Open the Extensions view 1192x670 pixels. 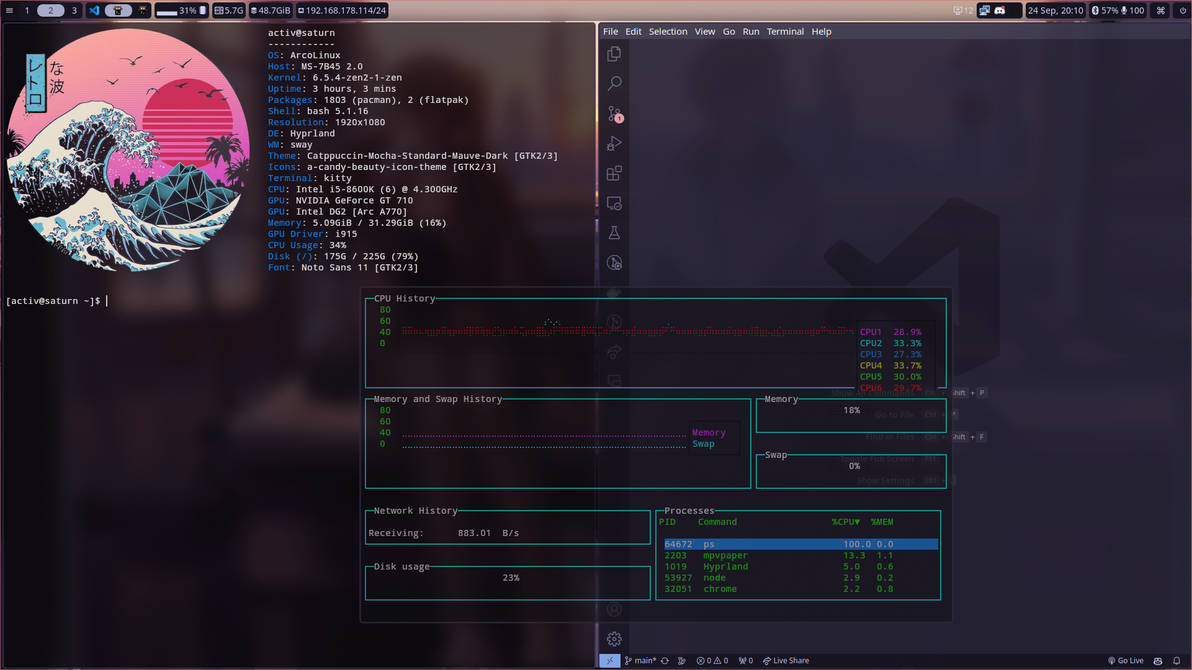(613, 173)
